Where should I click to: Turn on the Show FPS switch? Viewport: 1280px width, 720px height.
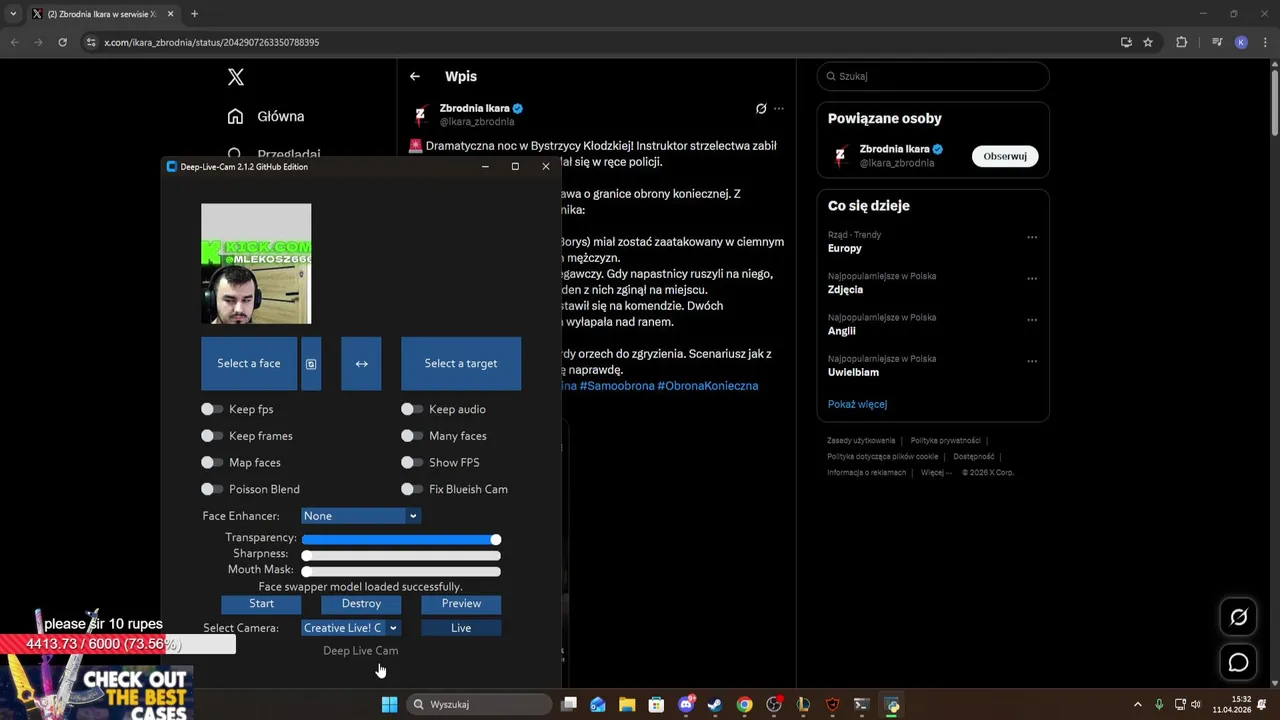coord(411,463)
